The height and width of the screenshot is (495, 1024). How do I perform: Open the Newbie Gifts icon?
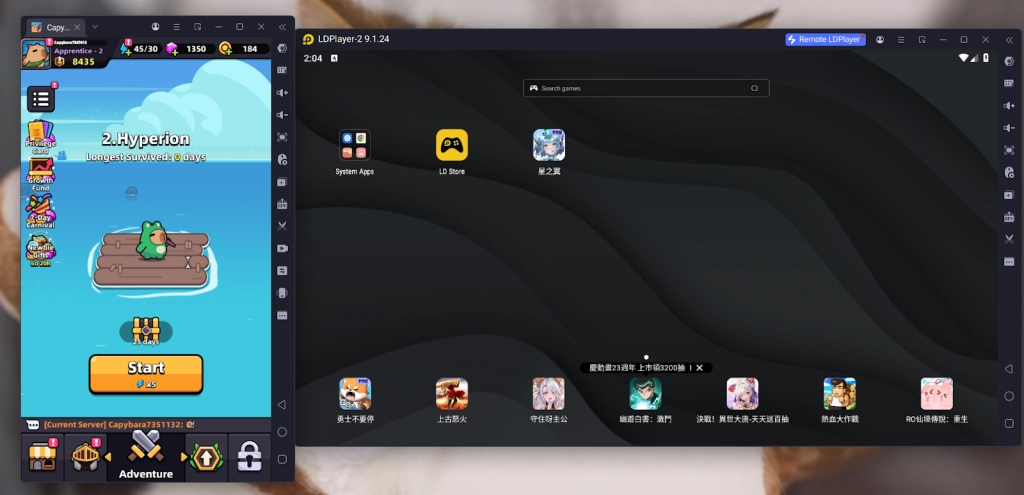coord(41,249)
